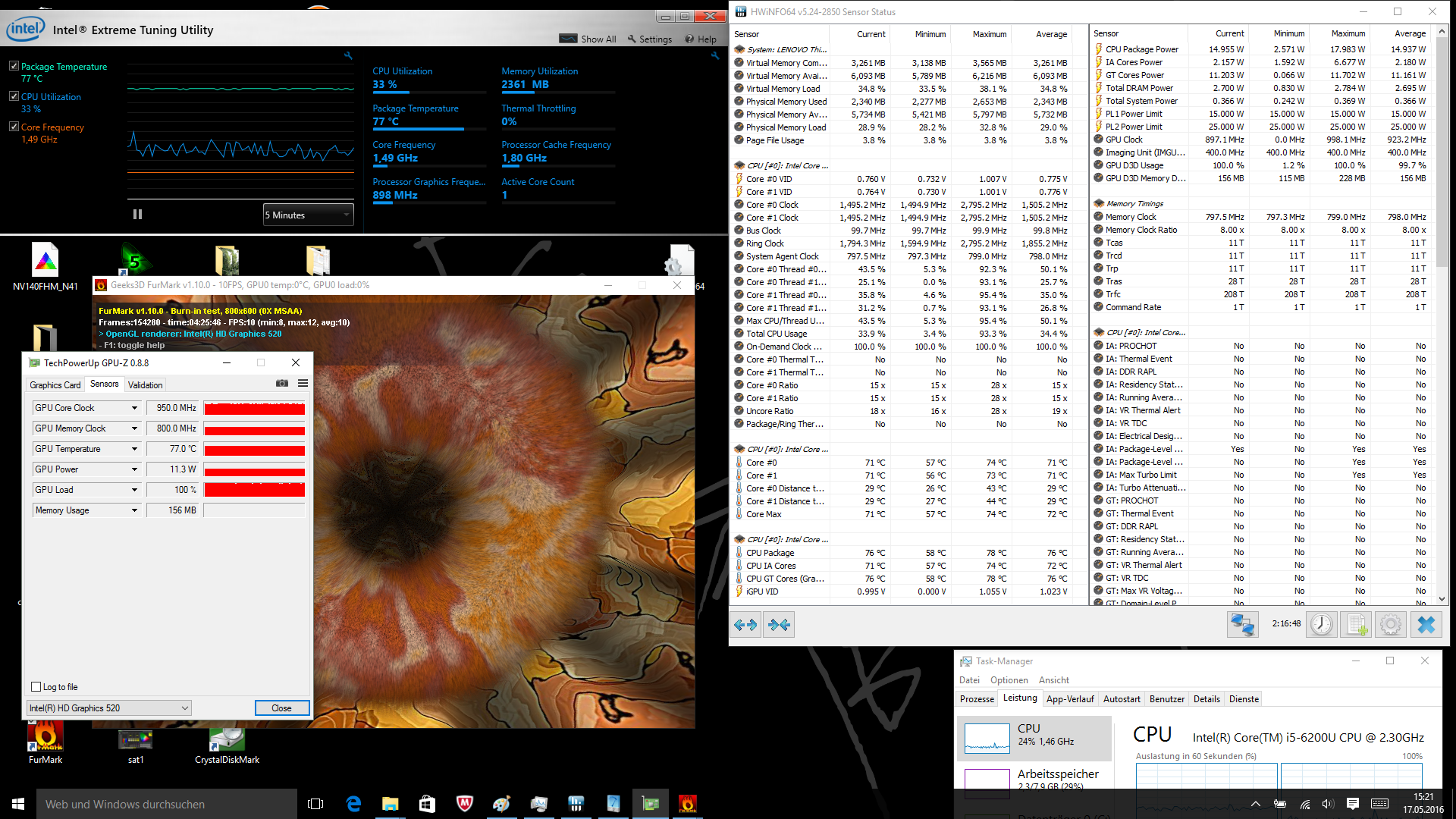Click HWiNFO expand columns arrows button
The image size is (1456, 819).
click(746, 625)
